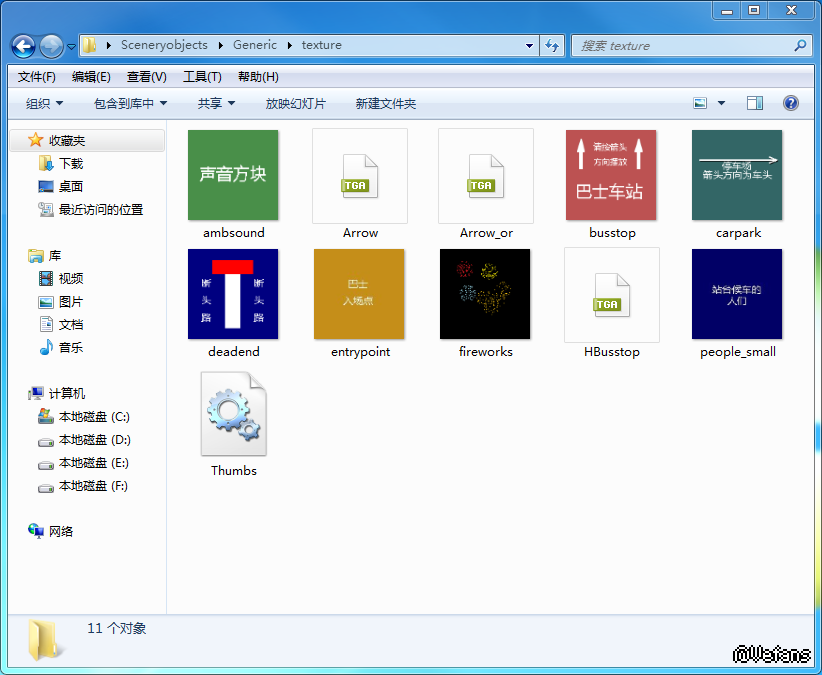822x675 pixels.
Task: Select the Arrow_or TGA file icon
Action: click(x=486, y=176)
